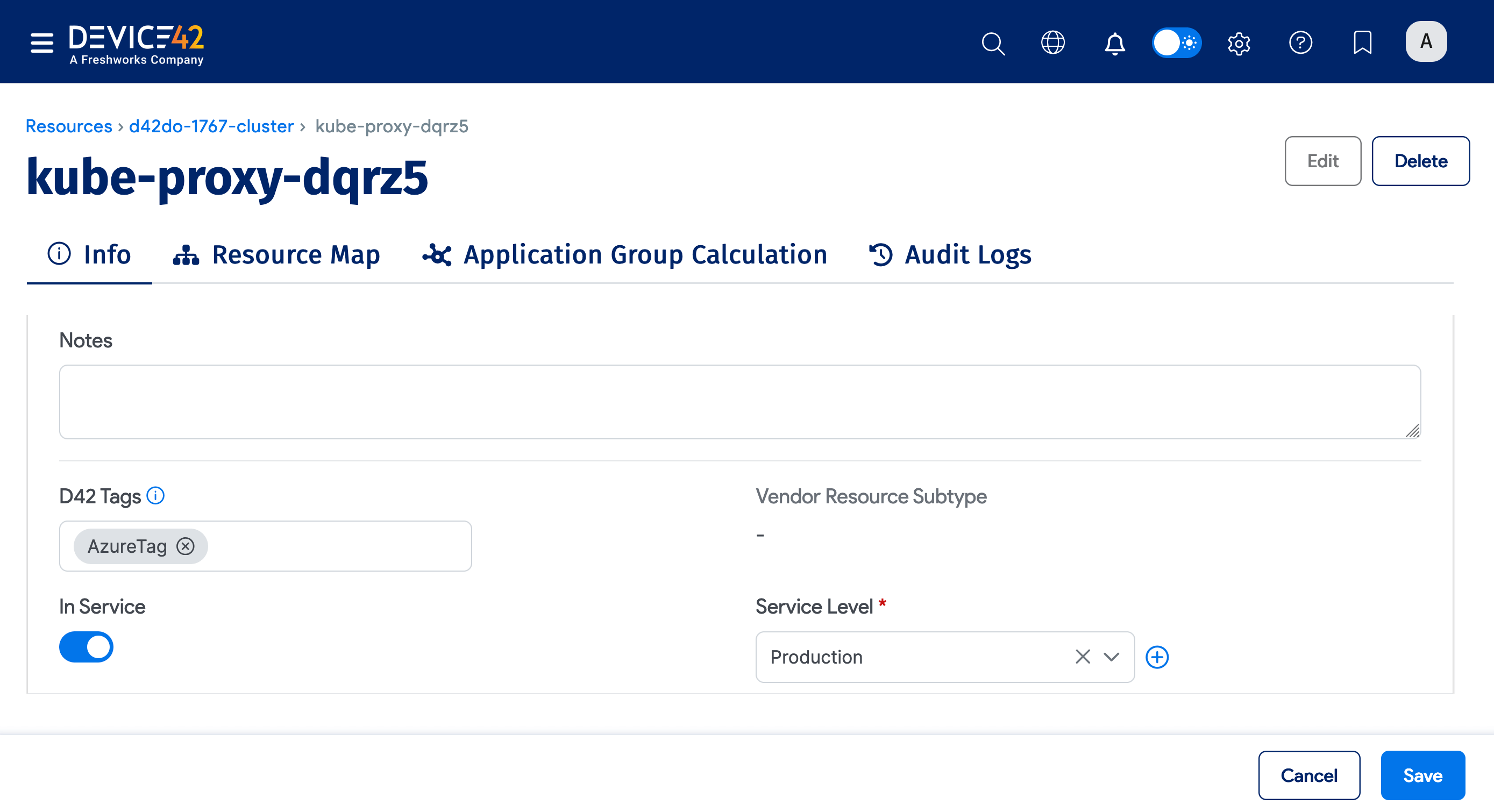Open the globe language icon
The height and width of the screenshot is (812, 1494).
point(1052,42)
